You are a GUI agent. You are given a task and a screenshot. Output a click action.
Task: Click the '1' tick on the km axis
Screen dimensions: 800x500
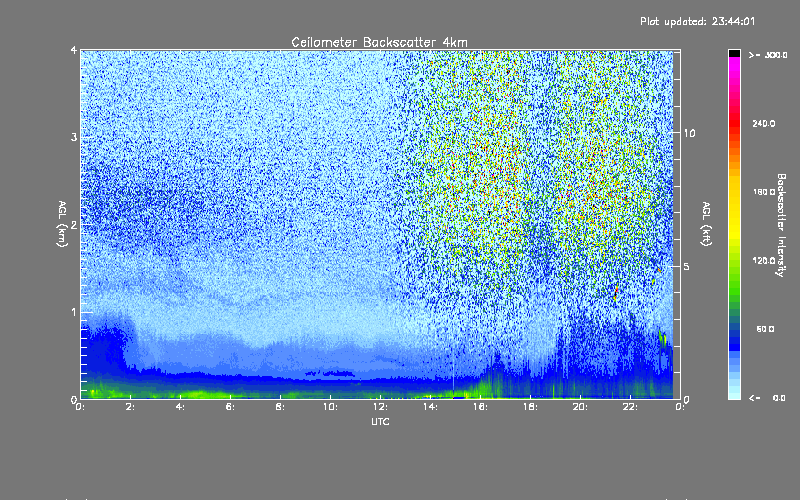[x=74, y=312]
